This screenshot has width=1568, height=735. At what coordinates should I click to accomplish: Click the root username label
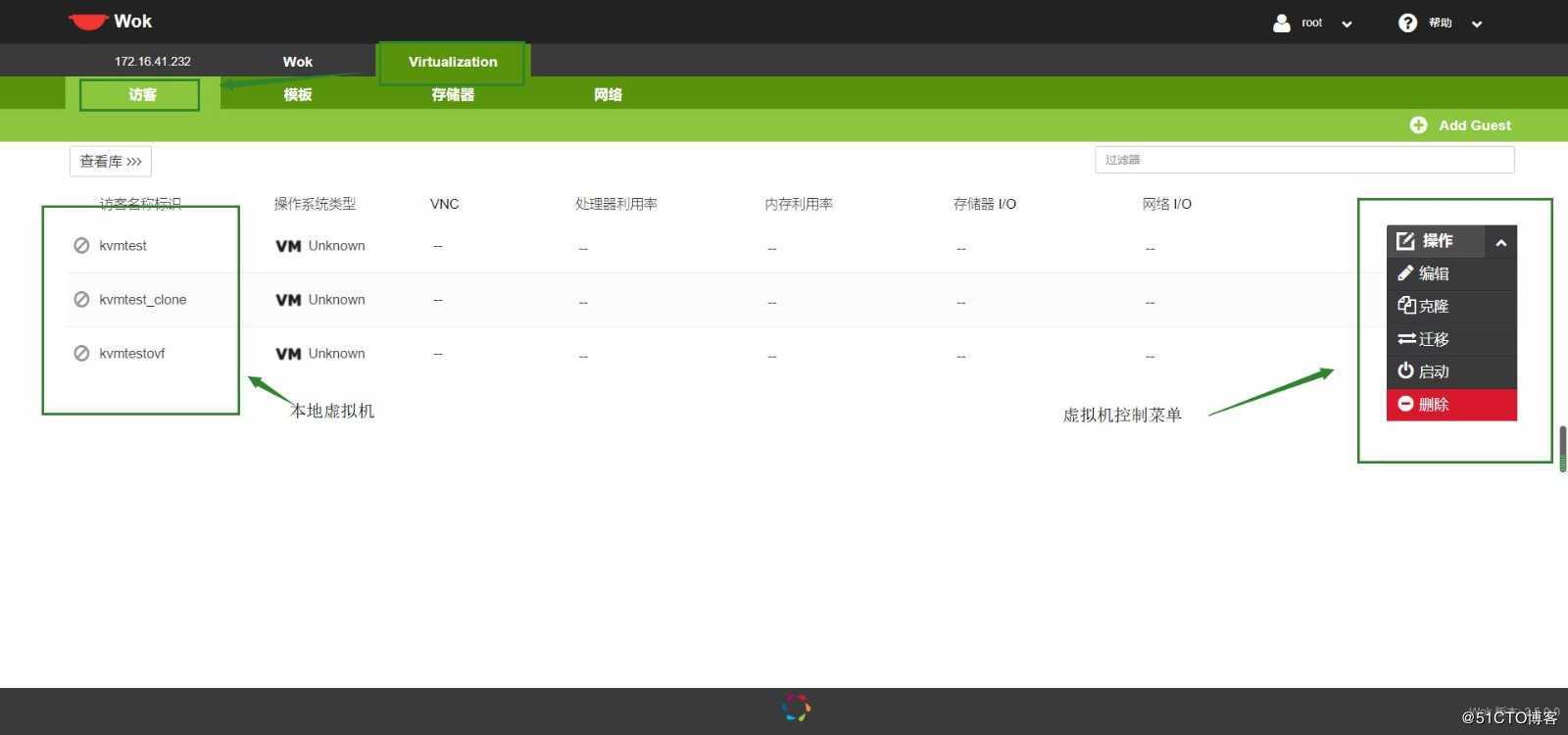(x=1312, y=23)
